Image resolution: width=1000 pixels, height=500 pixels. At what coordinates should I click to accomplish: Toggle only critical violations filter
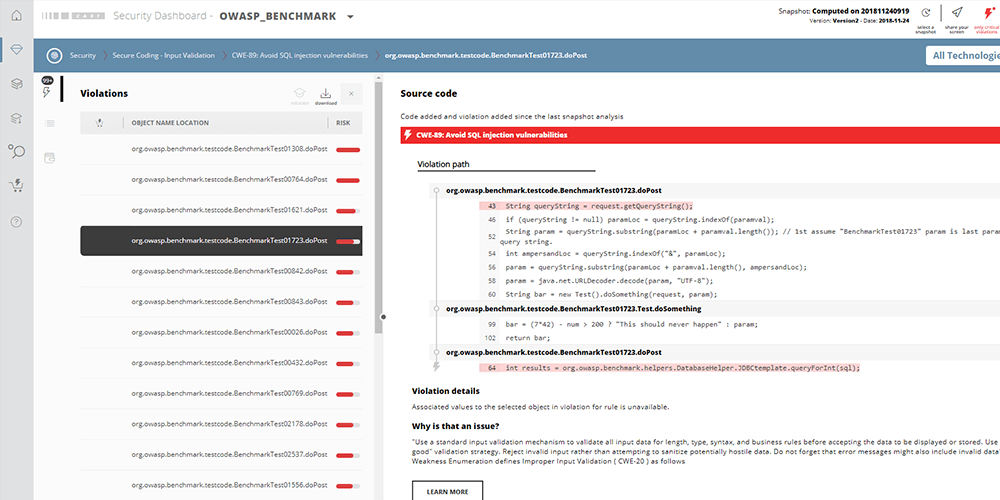[x=987, y=18]
